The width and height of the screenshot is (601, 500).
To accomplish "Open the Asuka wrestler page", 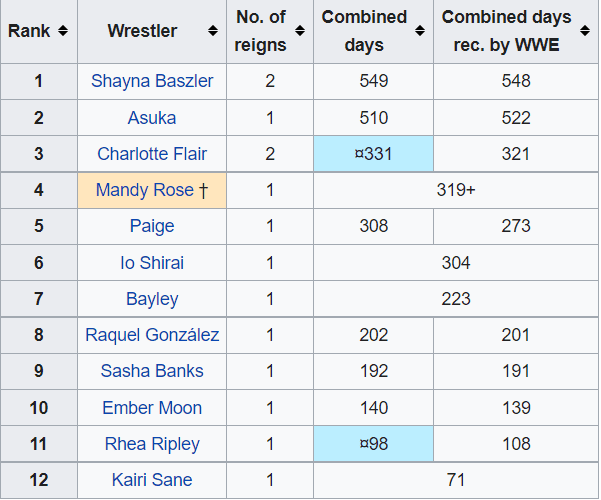I will [152, 118].
